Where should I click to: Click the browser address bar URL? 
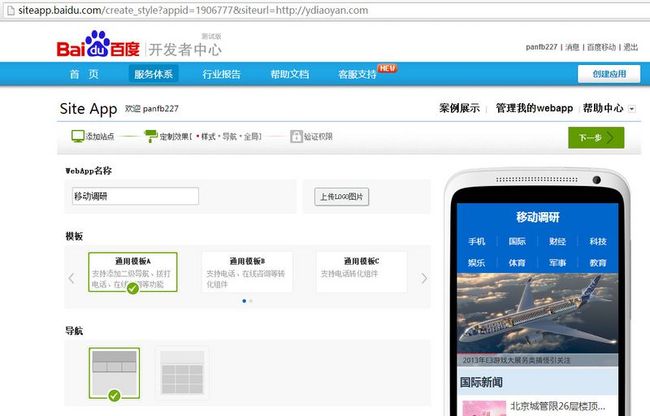pyautogui.click(x=193, y=10)
